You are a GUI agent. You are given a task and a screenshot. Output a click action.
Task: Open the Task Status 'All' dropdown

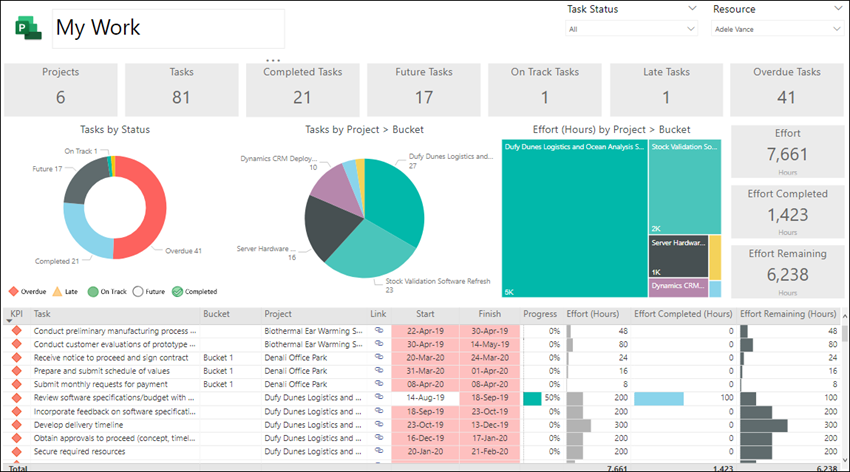point(631,29)
